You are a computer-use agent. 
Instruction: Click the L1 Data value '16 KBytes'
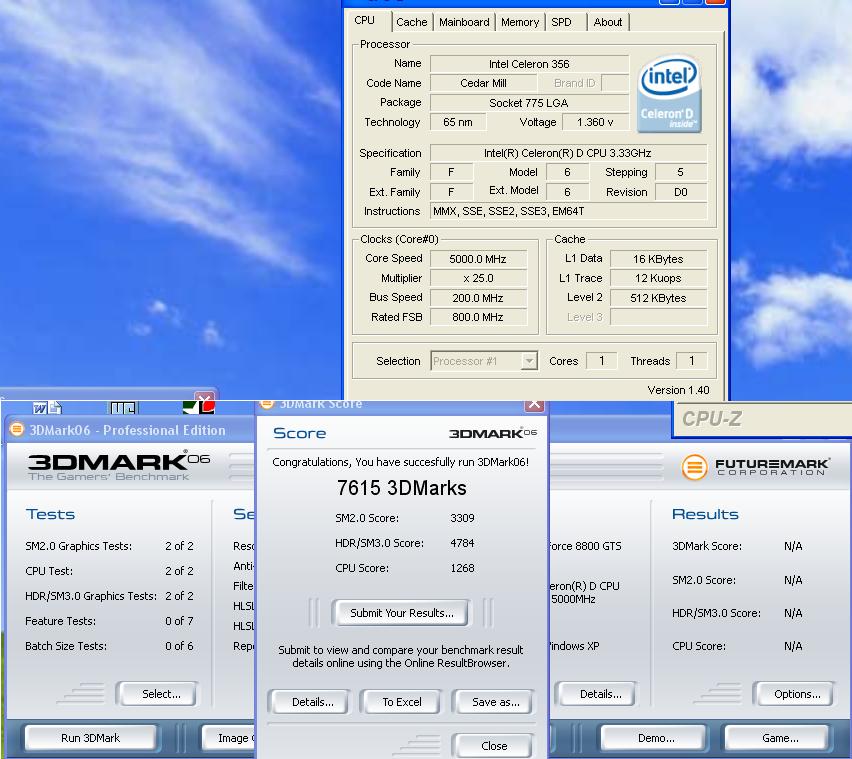pos(658,259)
